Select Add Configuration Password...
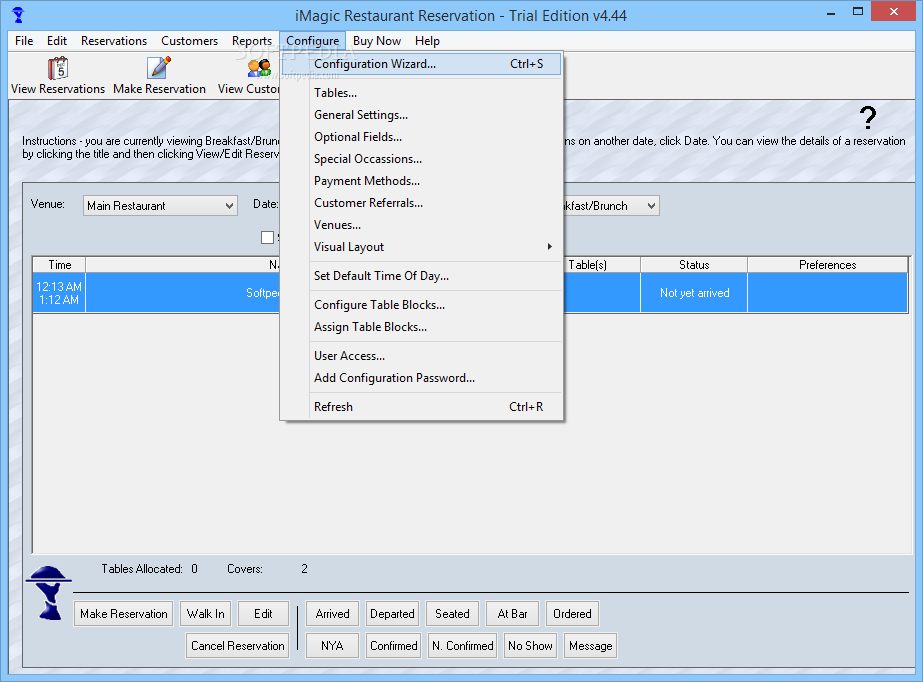Screen dimensions: 923x682 [x=421, y=378]
